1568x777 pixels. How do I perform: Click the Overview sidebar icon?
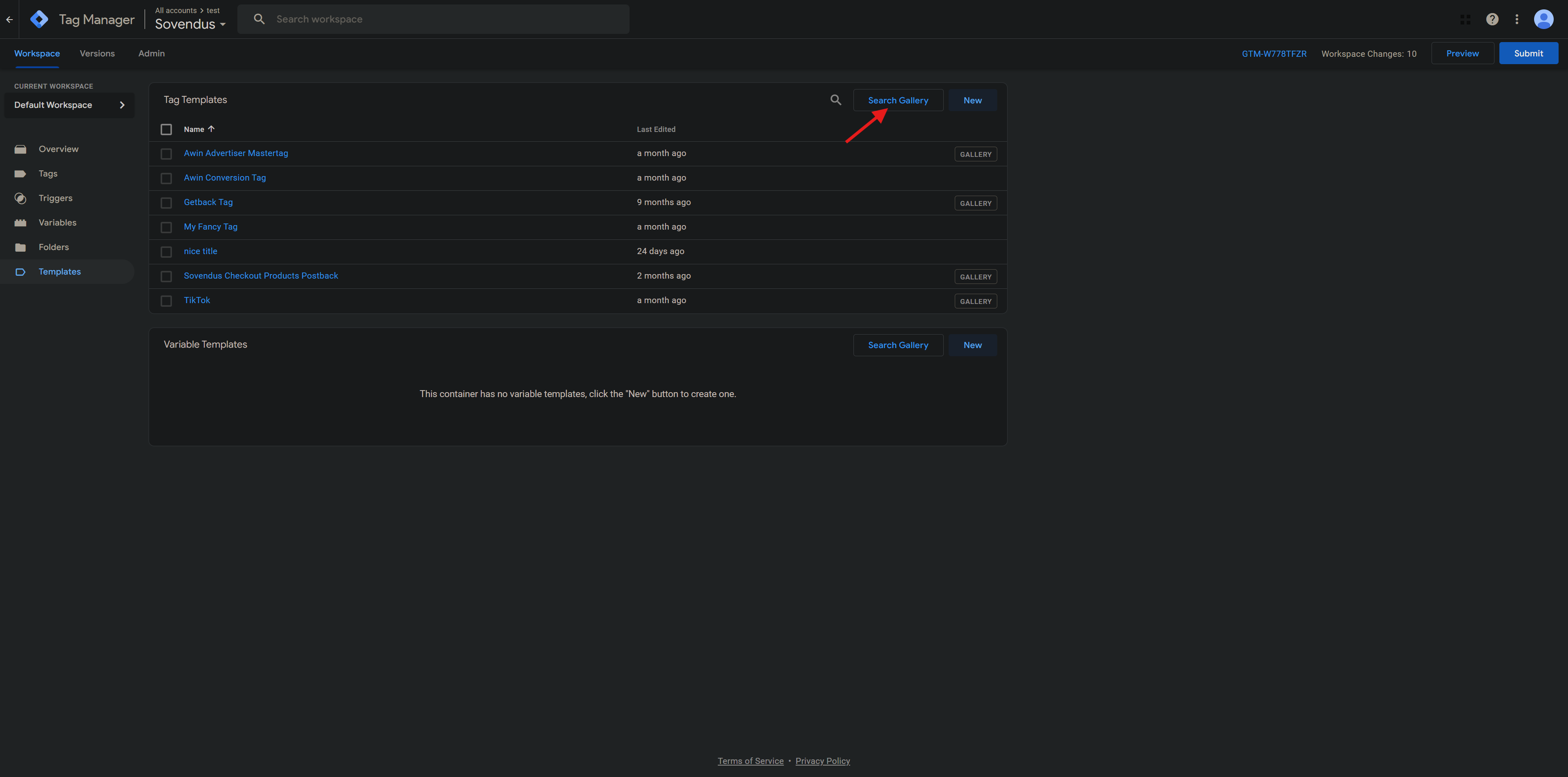click(21, 149)
